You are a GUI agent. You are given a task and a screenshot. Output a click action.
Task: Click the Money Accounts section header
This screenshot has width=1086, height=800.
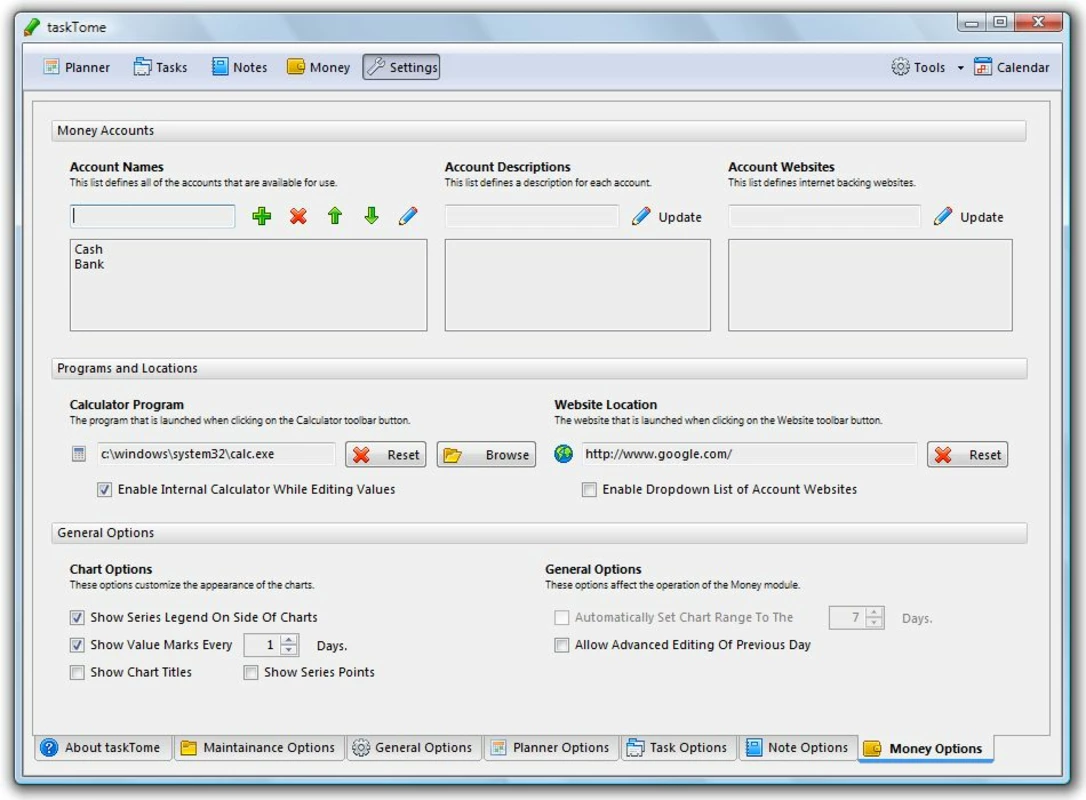(538, 131)
